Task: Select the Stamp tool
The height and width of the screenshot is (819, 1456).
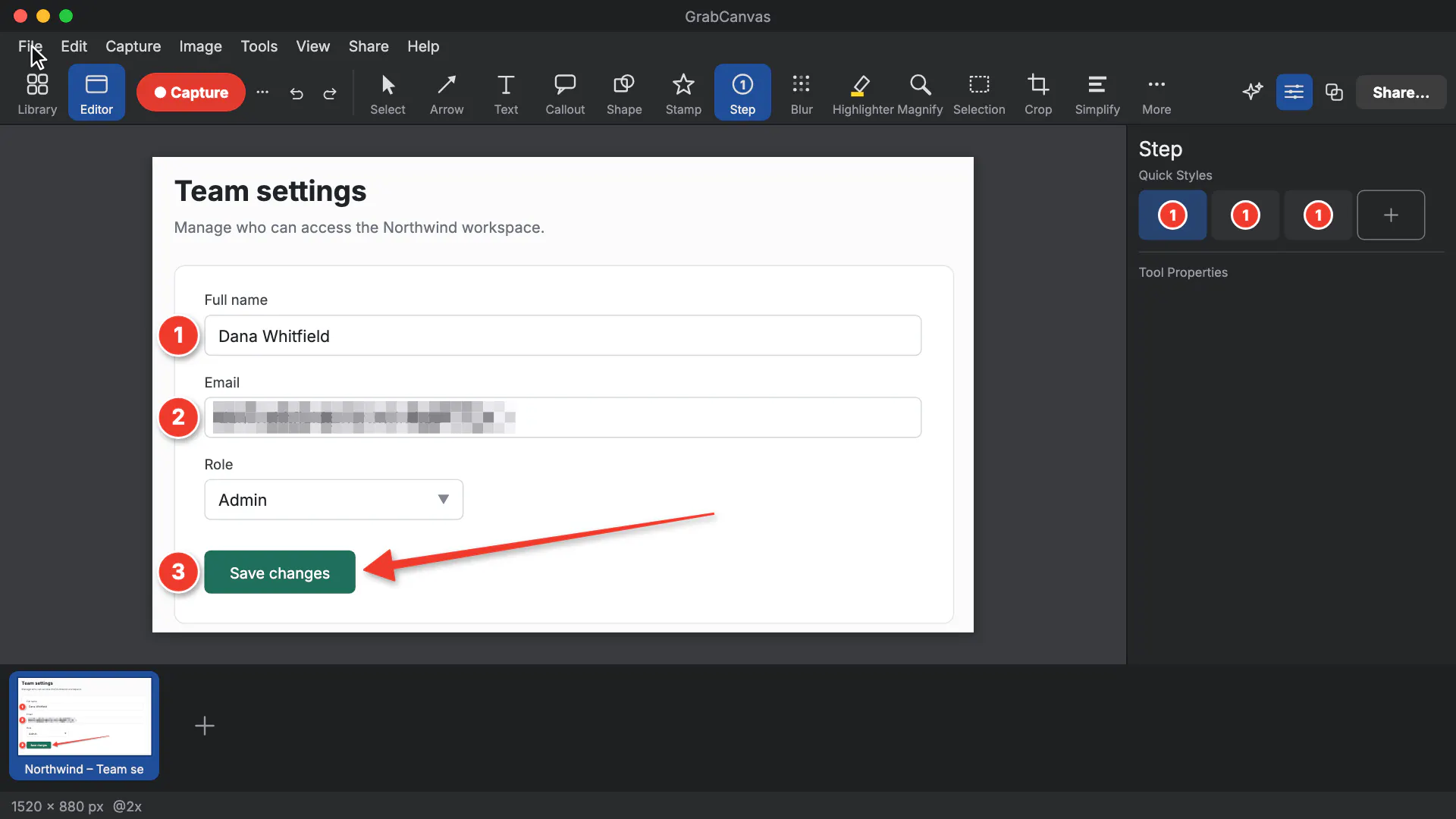Action: 683,93
